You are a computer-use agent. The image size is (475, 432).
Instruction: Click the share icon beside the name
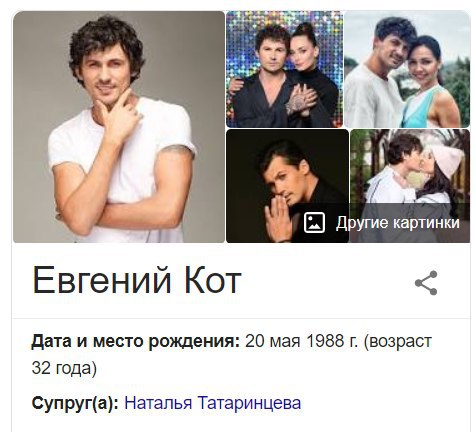click(x=426, y=283)
